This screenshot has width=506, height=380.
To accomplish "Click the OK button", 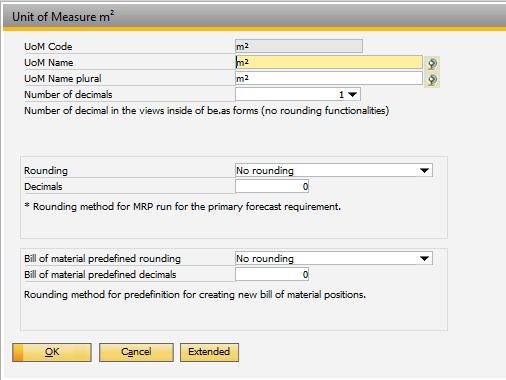I will click(x=52, y=352).
